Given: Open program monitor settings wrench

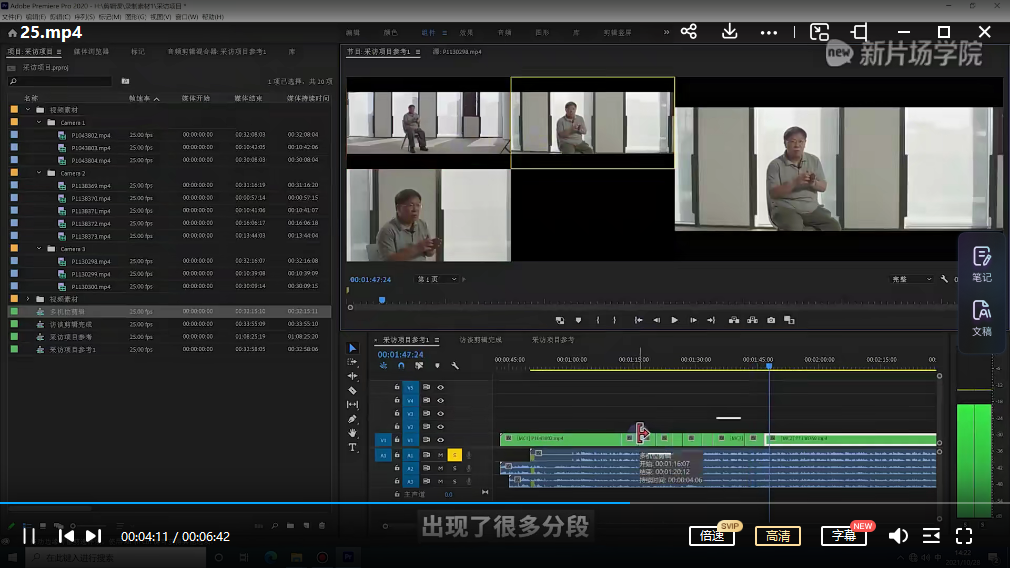Looking at the screenshot, I should tap(944, 279).
